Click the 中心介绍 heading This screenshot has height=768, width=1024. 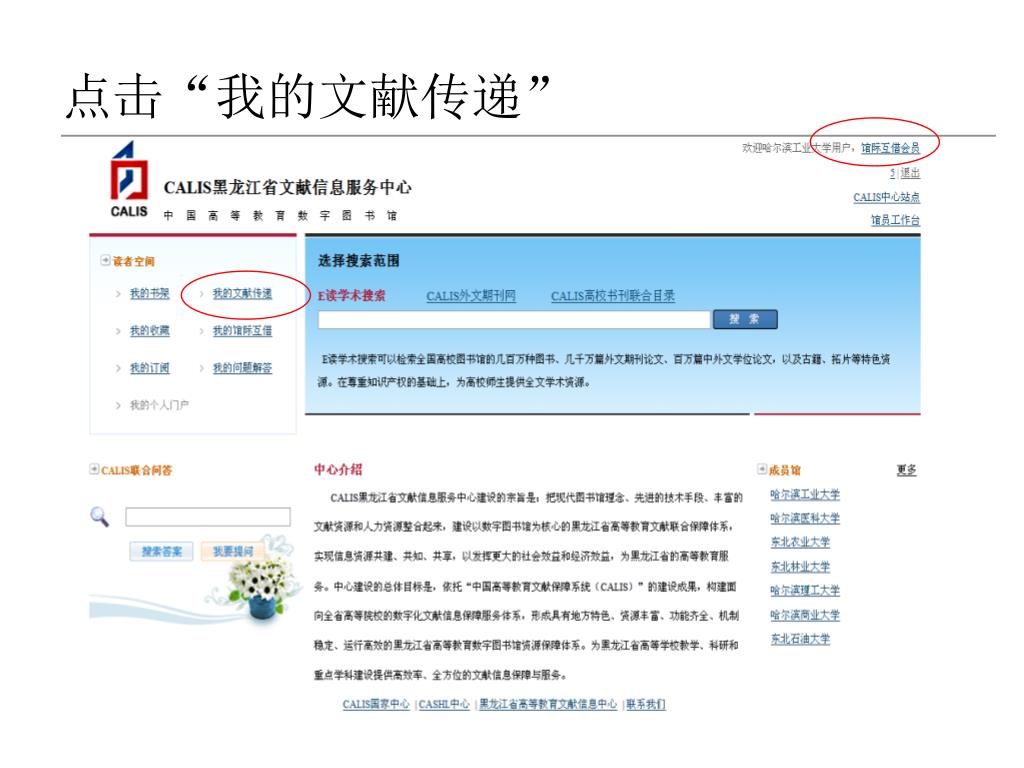point(338,469)
